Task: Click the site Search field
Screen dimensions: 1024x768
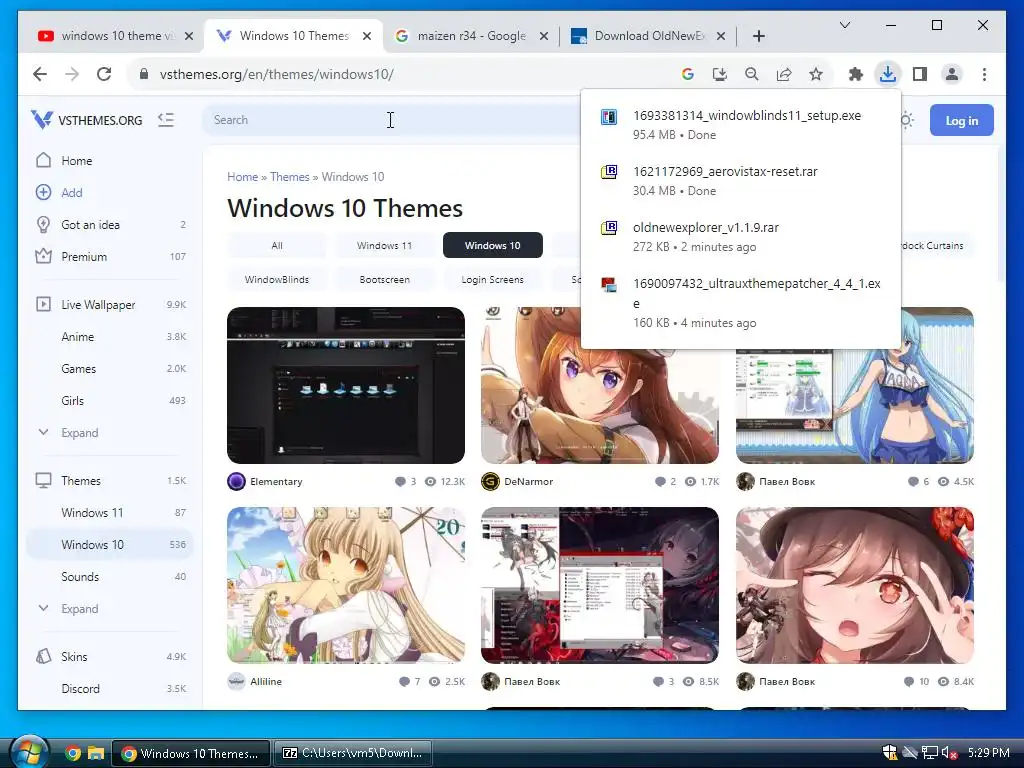Action: coord(392,120)
